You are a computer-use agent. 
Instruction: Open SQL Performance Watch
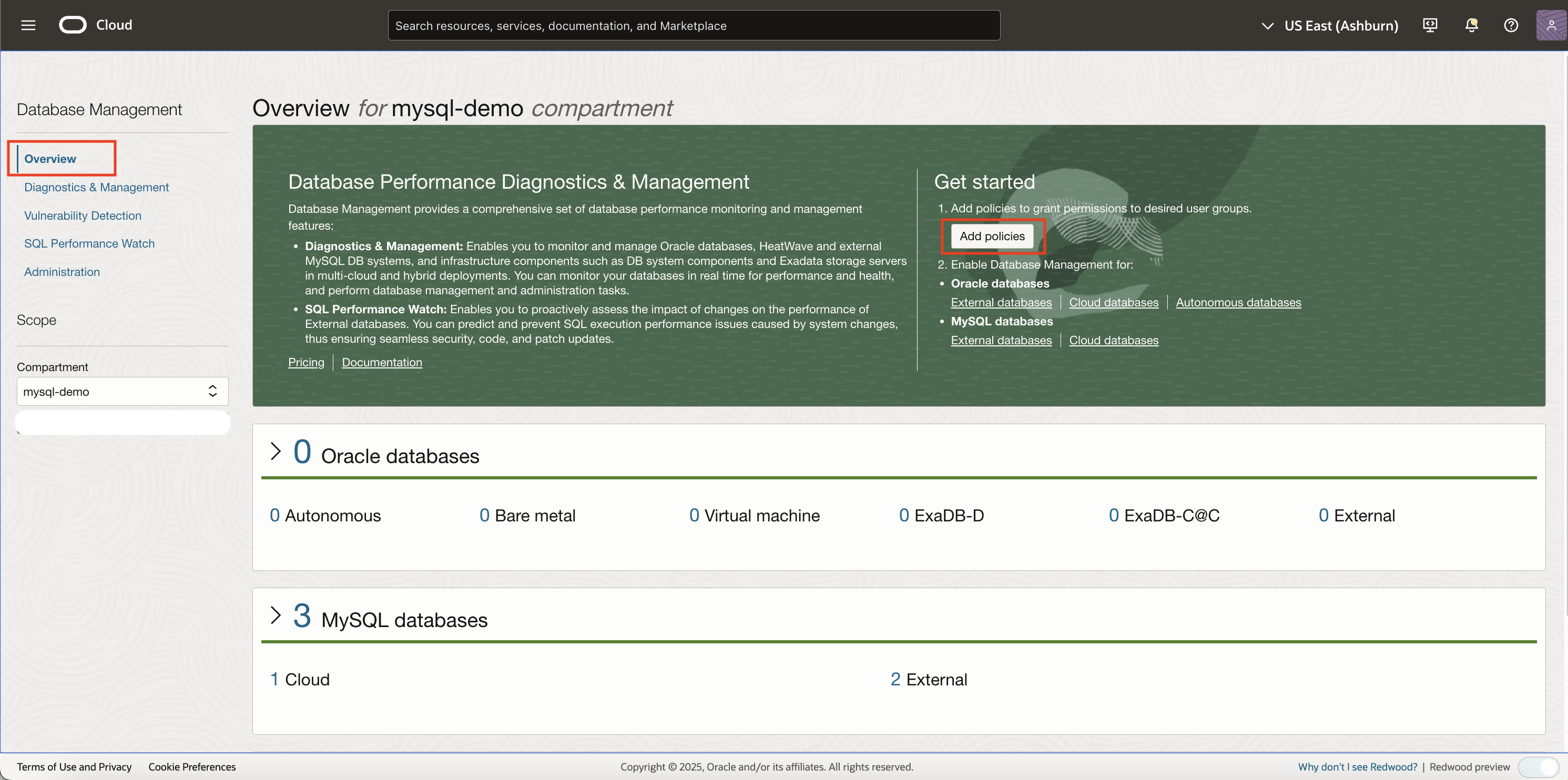click(89, 243)
